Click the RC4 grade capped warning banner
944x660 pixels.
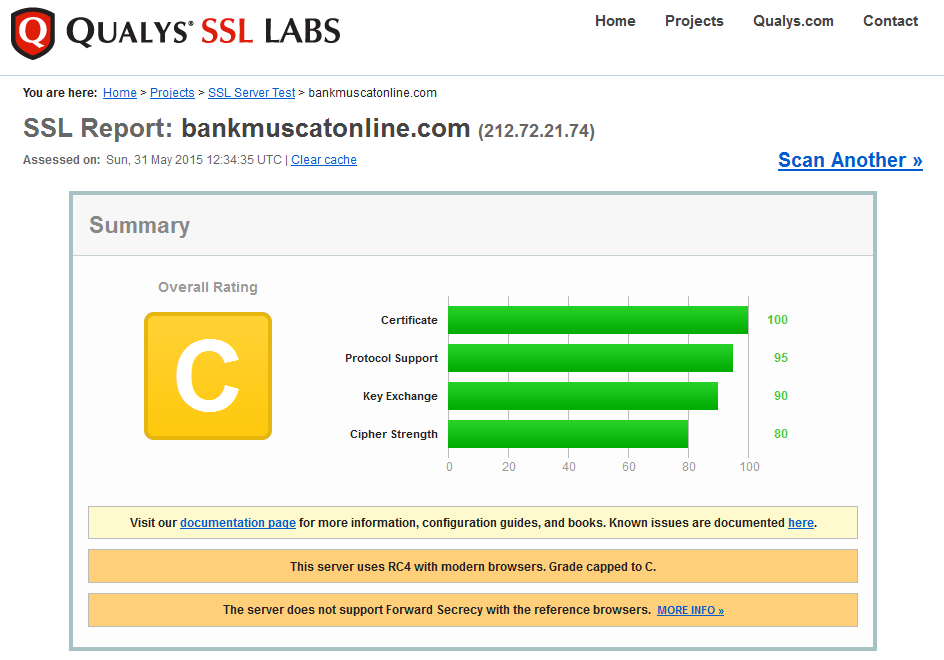pyautogui.click(x=473, y=566)
